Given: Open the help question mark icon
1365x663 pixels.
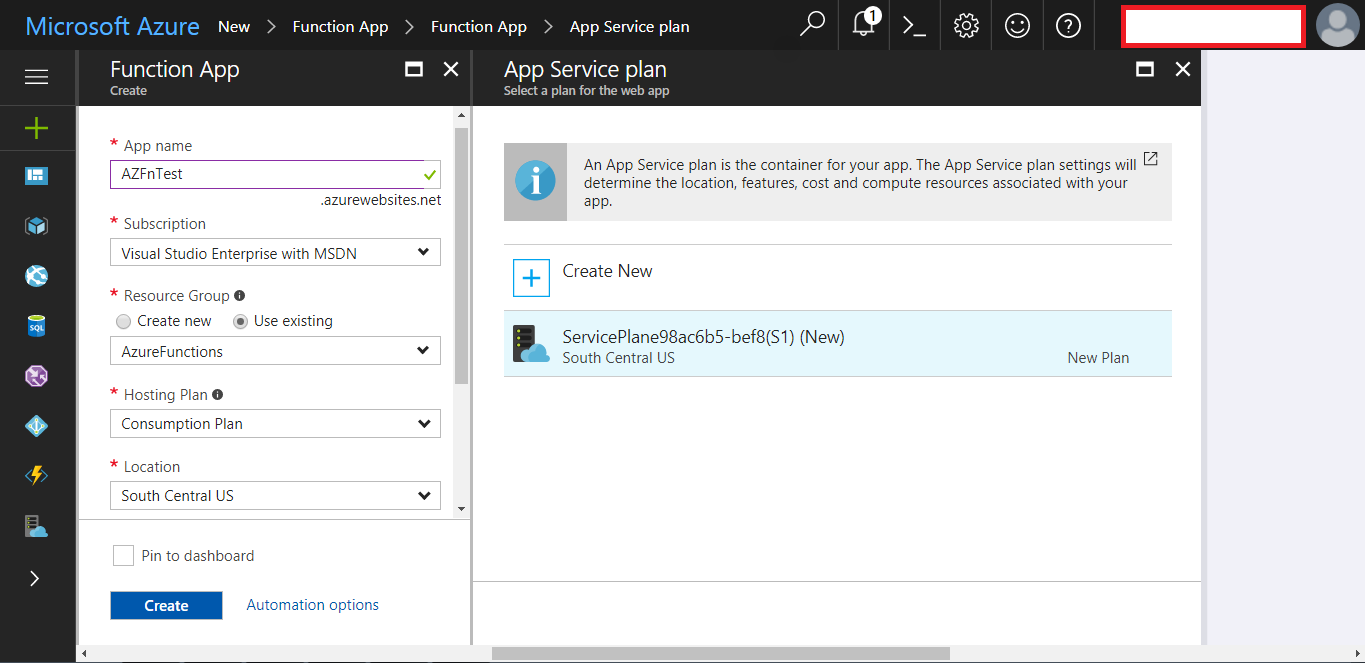Looking at the screenshot, I should 1068,26.
